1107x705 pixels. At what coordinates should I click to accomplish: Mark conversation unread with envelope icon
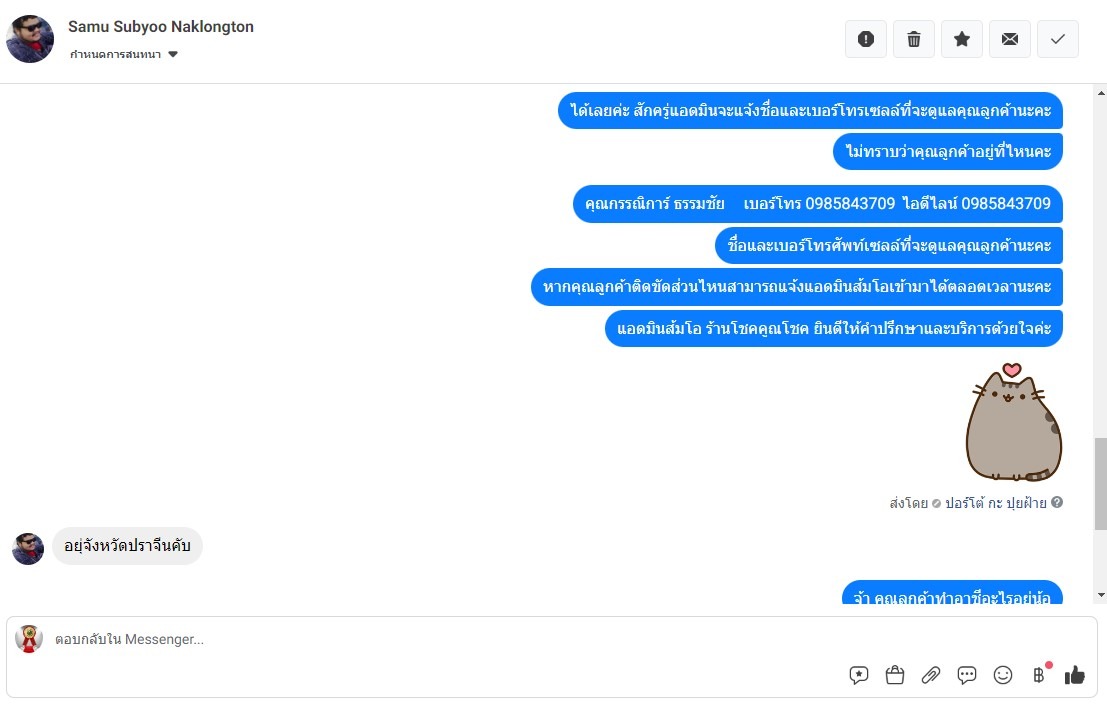[x=1010, y=40]
